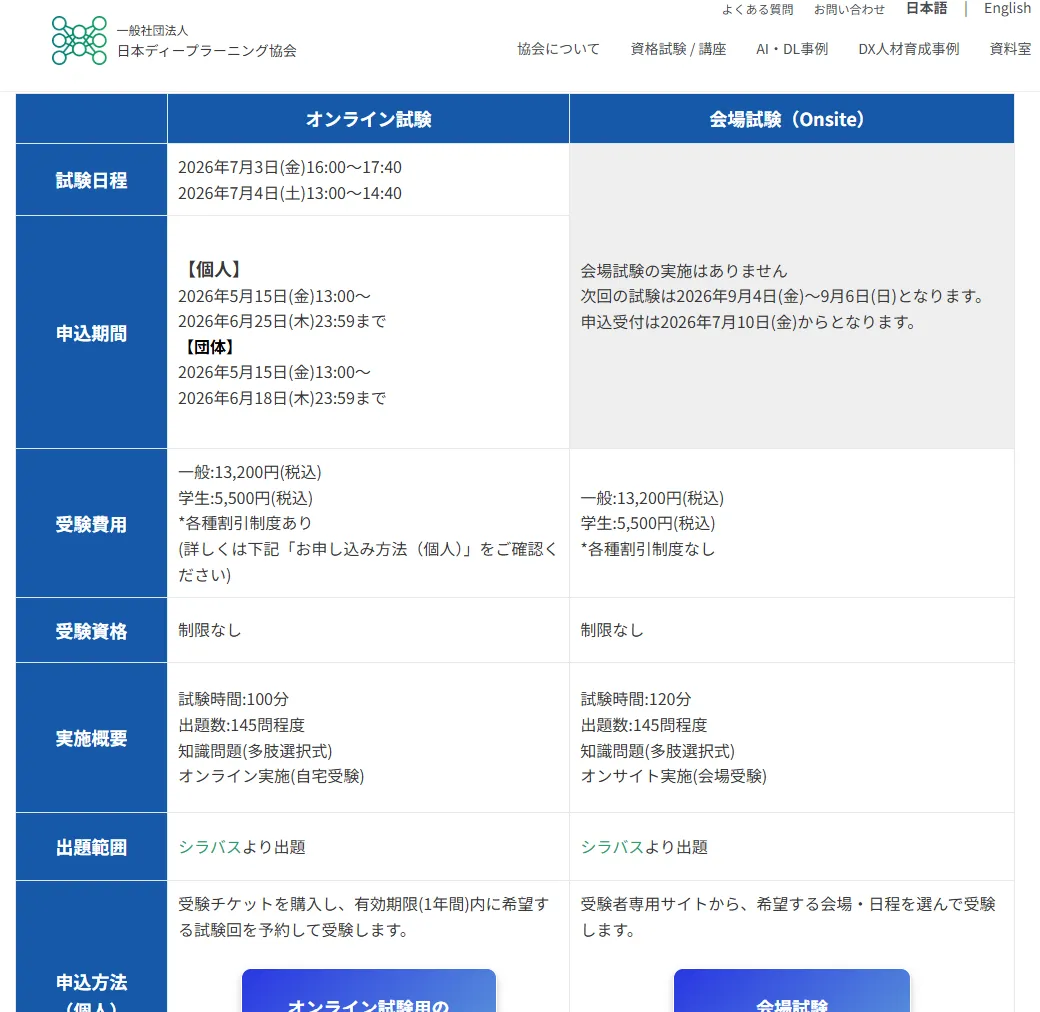1040x1012 pixels.
Task: Select the 2026年7月4日(土)13:00～14:40 exam date
Action: pyautogui.click(x=290, y=193)
